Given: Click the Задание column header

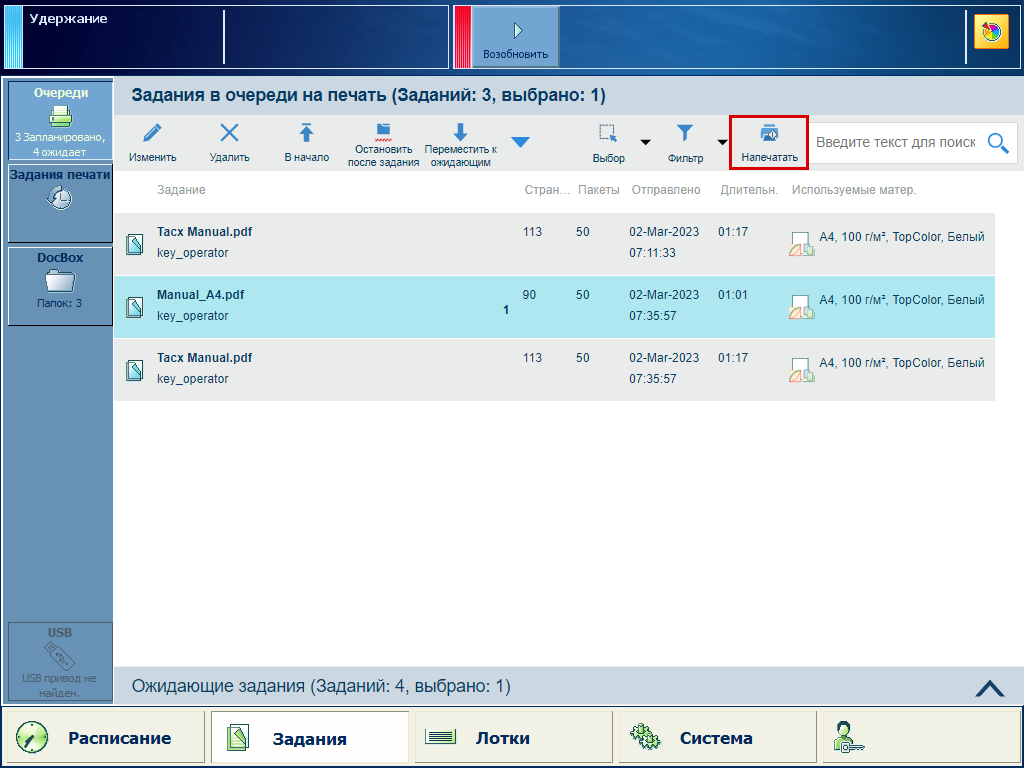Looking at the screenshot, I should 181,190.
